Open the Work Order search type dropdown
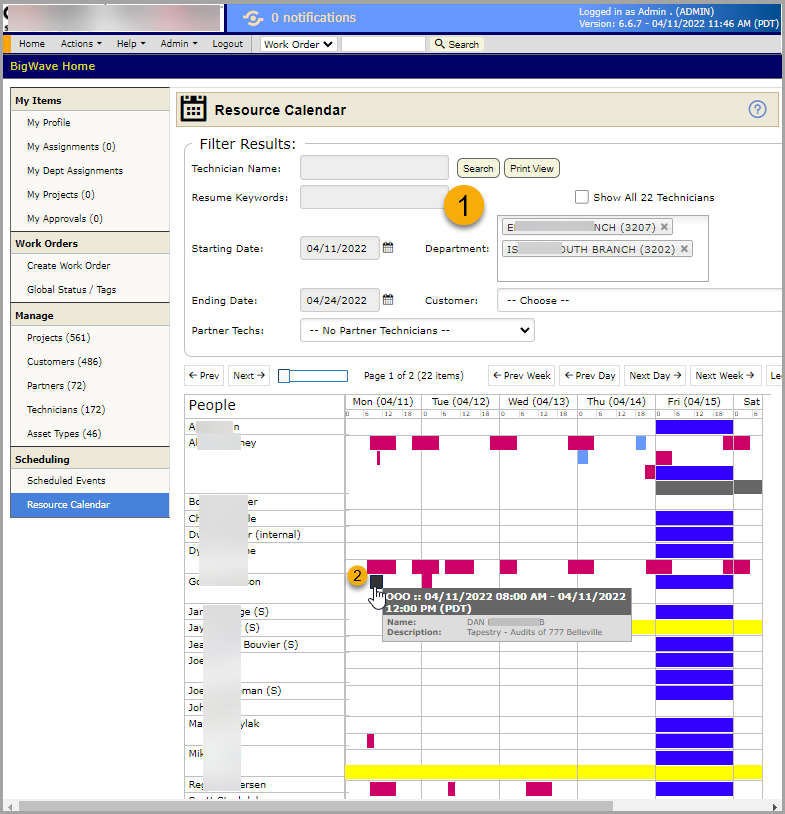The image size is (785, 814). pos(299,44)
